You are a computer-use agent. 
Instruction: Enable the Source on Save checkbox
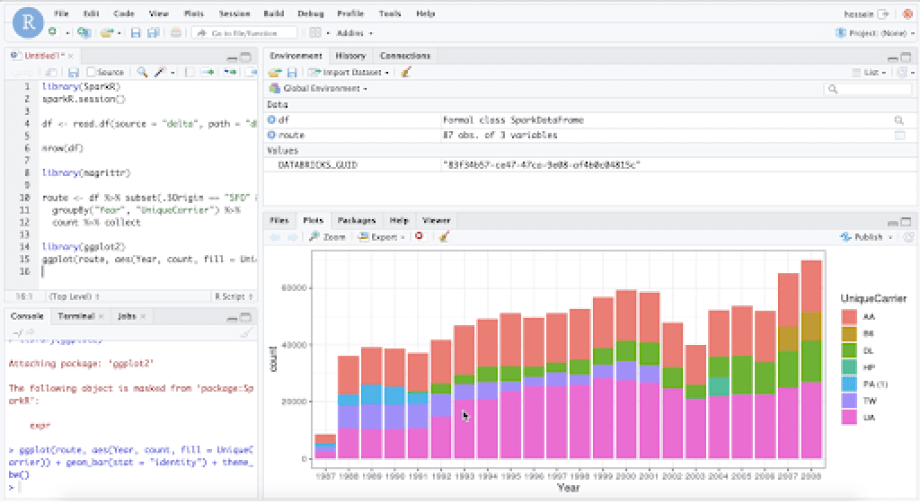tap(91, 72)
